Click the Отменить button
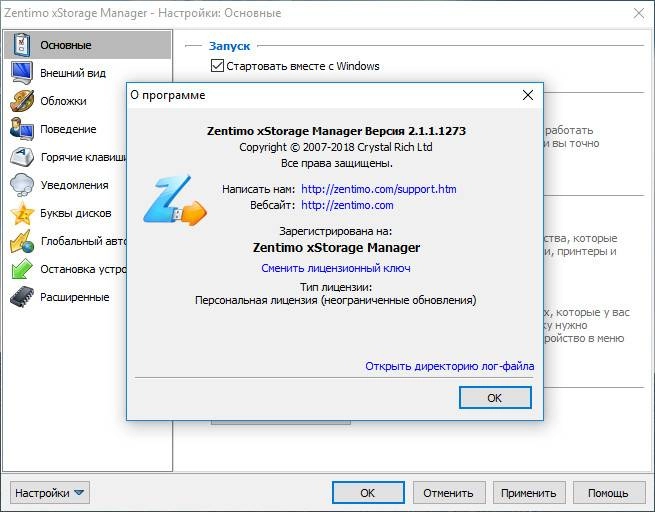The image size is (655, 512). (449, 493)
